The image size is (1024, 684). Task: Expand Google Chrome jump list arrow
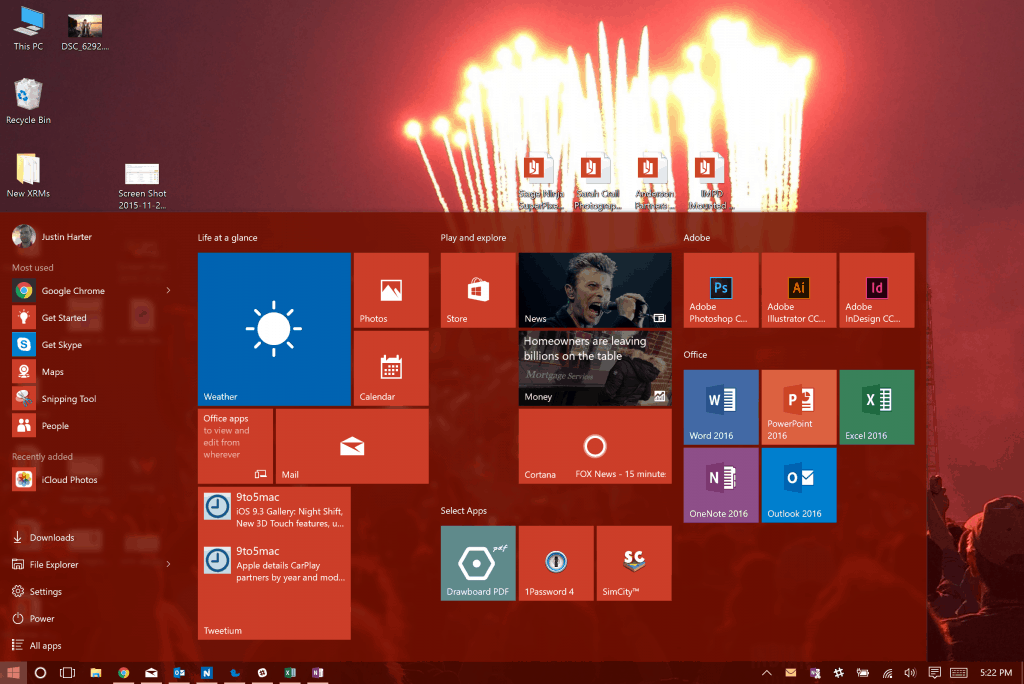(168, 291)
